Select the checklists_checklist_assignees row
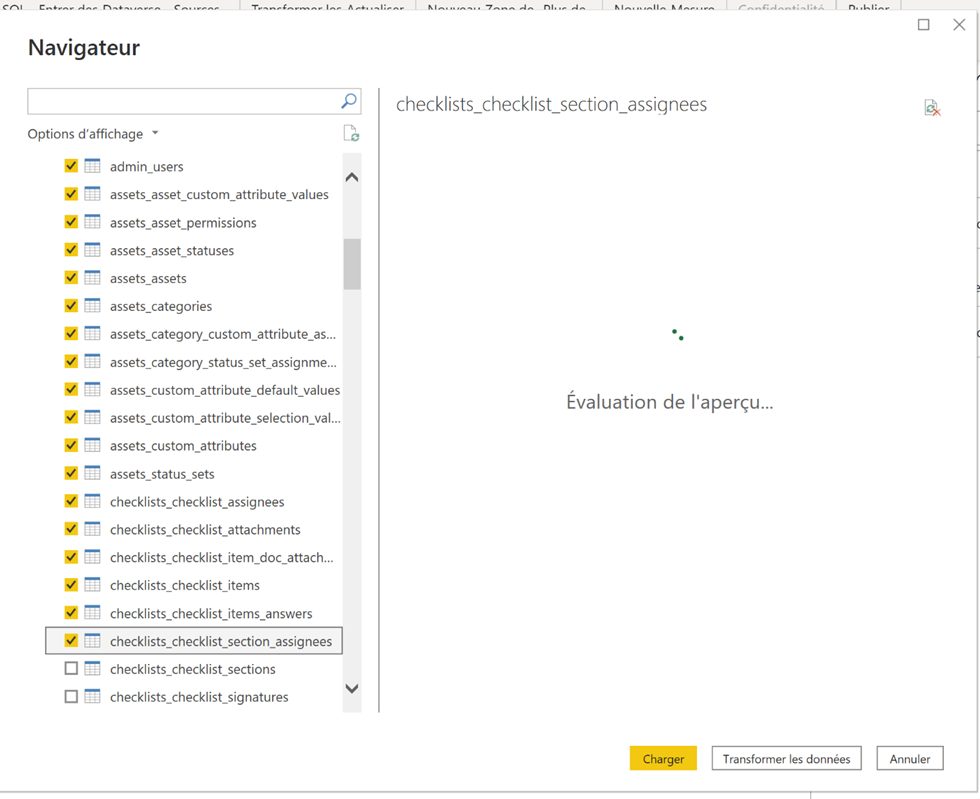Screen dimensions: 980x799 click(x=194, y=501)
